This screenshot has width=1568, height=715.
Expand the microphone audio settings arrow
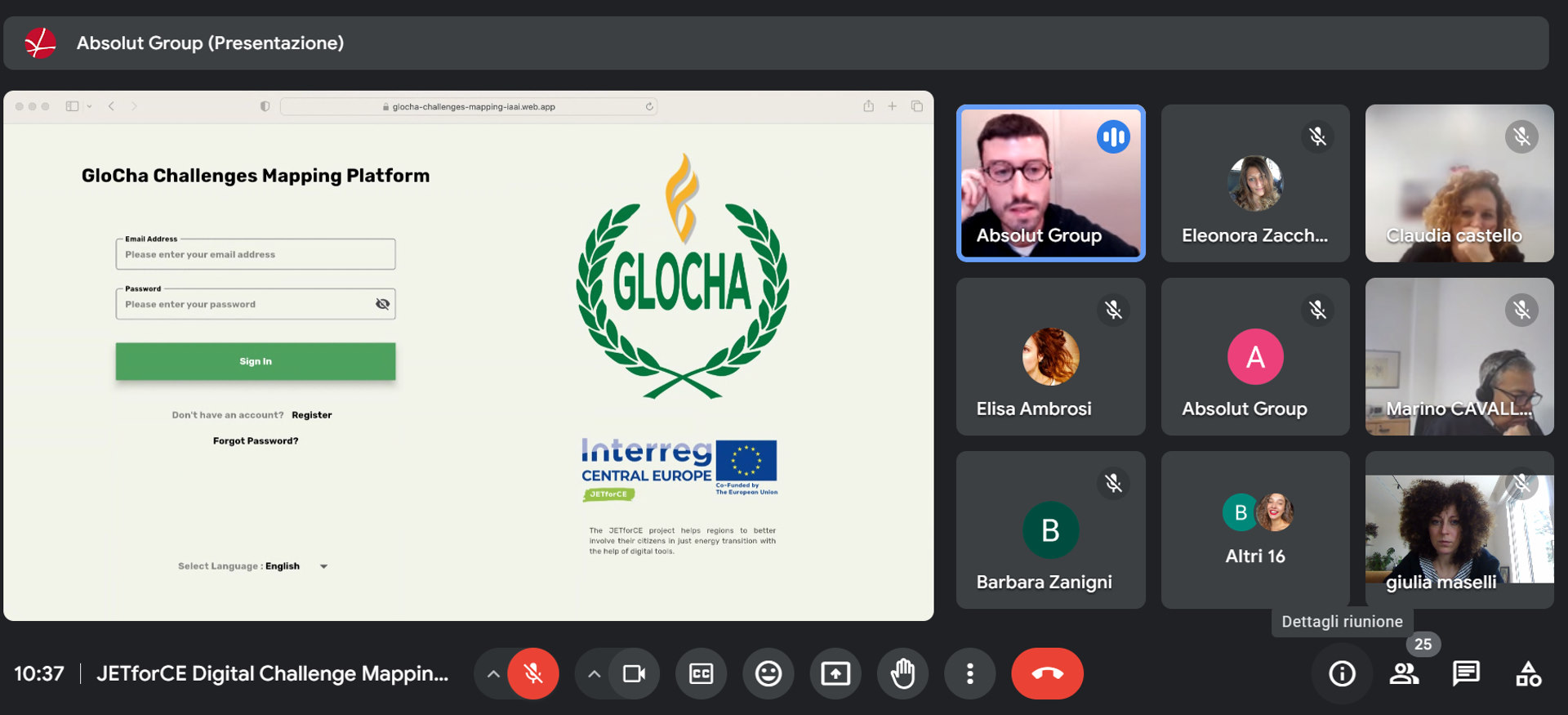(x=493, y=674)
